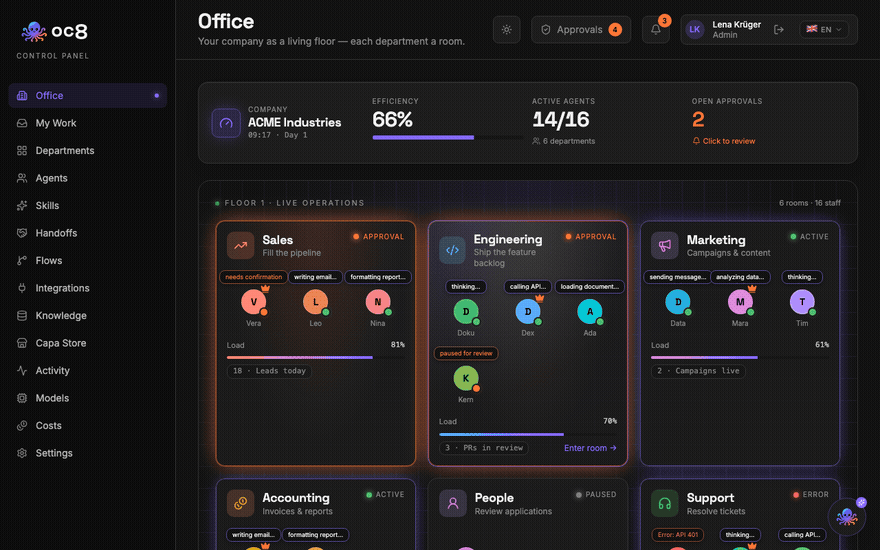
Task: Select Data's avatar in Marketing
Action: click(x=678, y=302)
